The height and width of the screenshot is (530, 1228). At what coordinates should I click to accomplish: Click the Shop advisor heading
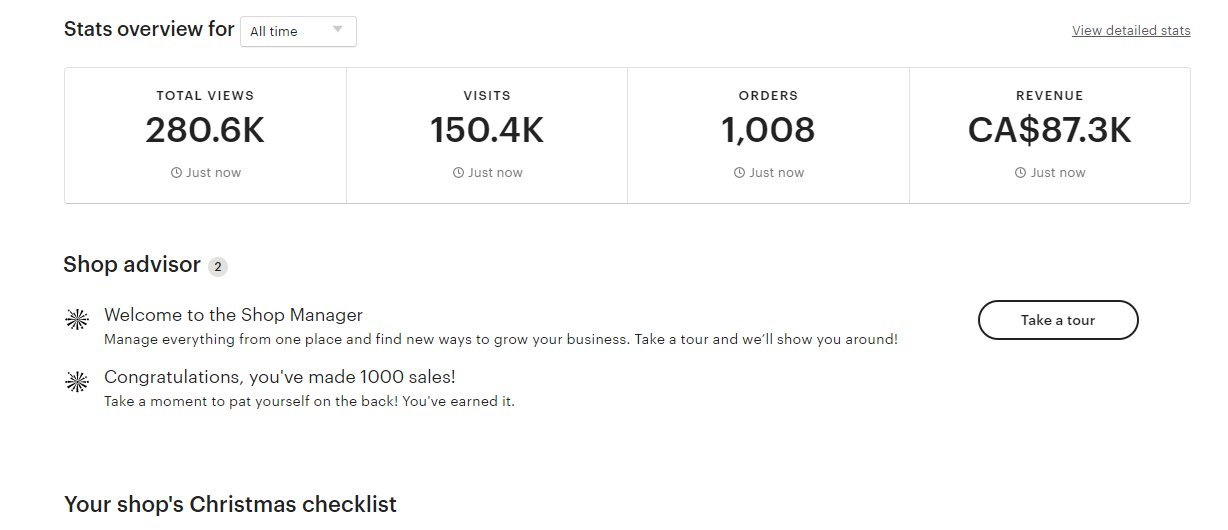click(132, 265)
